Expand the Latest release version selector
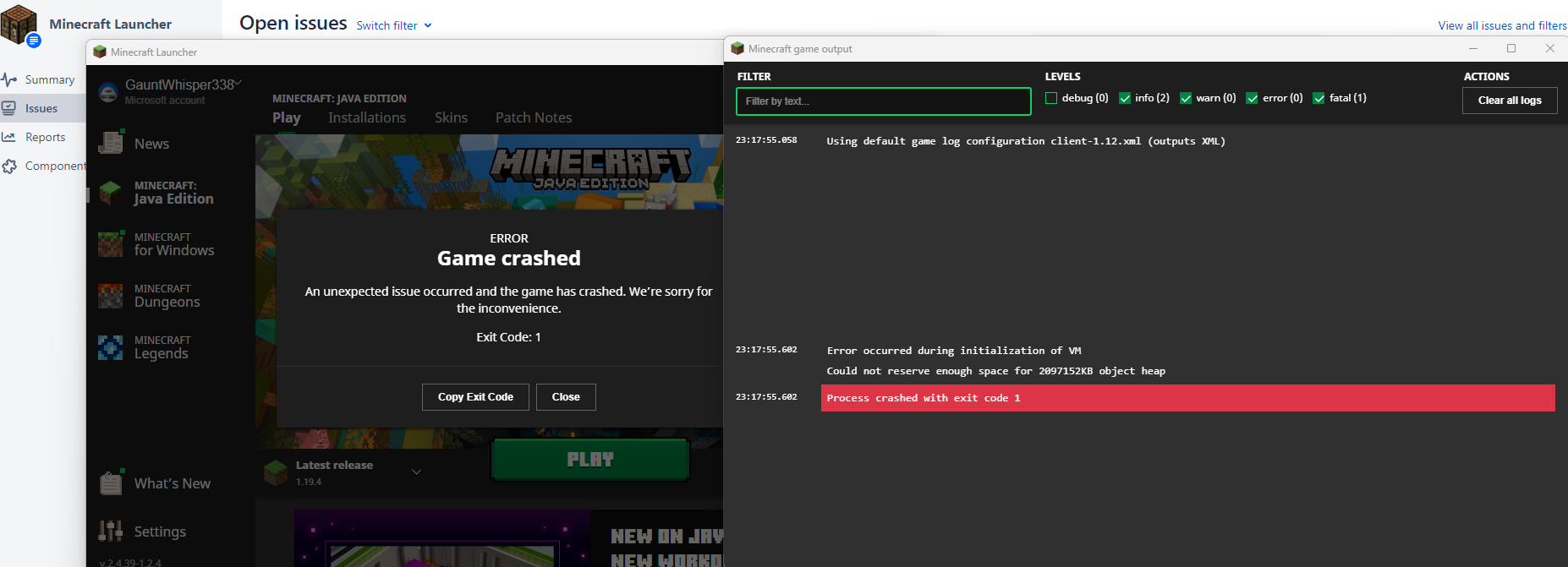1568x567 pixels. pyautogui.click(x=416, y=472)
